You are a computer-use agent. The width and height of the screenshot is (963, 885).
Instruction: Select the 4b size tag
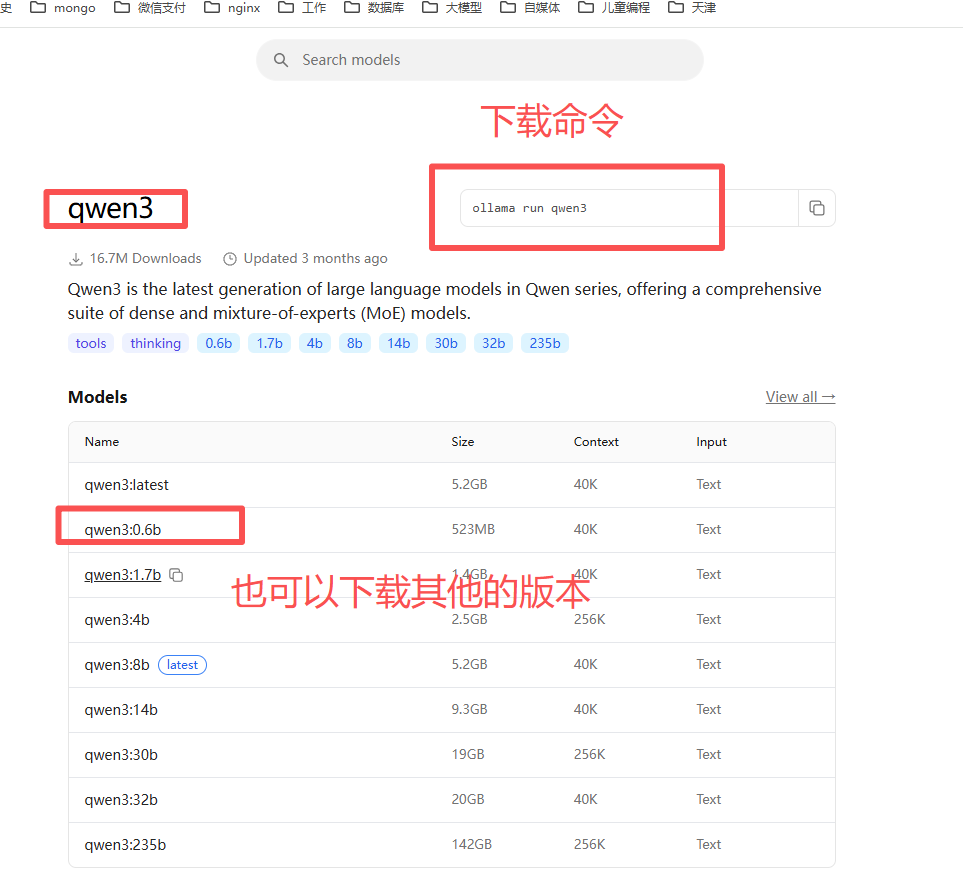(314, 343)
